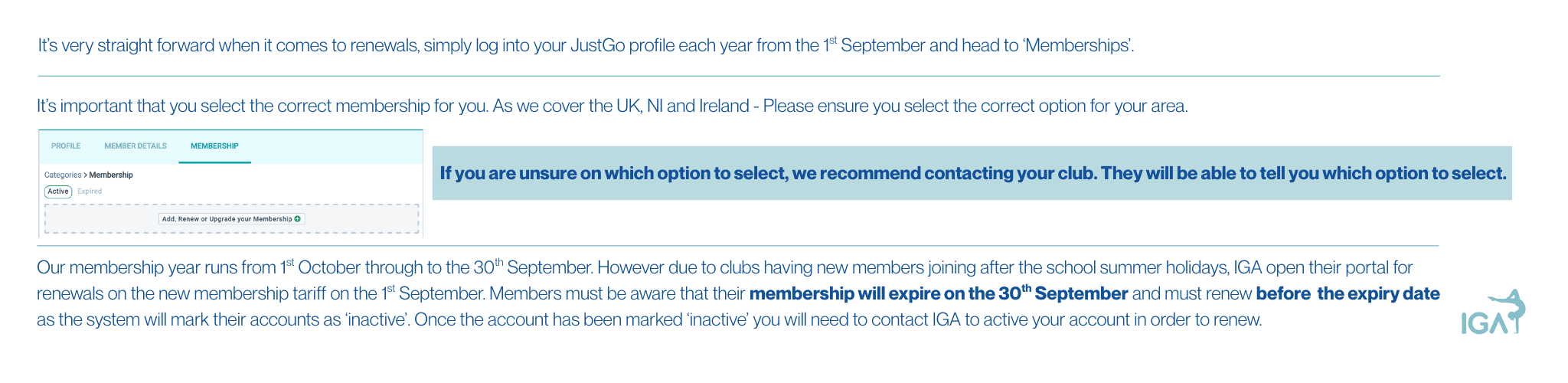The image size is (1568, 383).
Task: Click the Membership breadcrumb item
Action: [x=111, y=175]
